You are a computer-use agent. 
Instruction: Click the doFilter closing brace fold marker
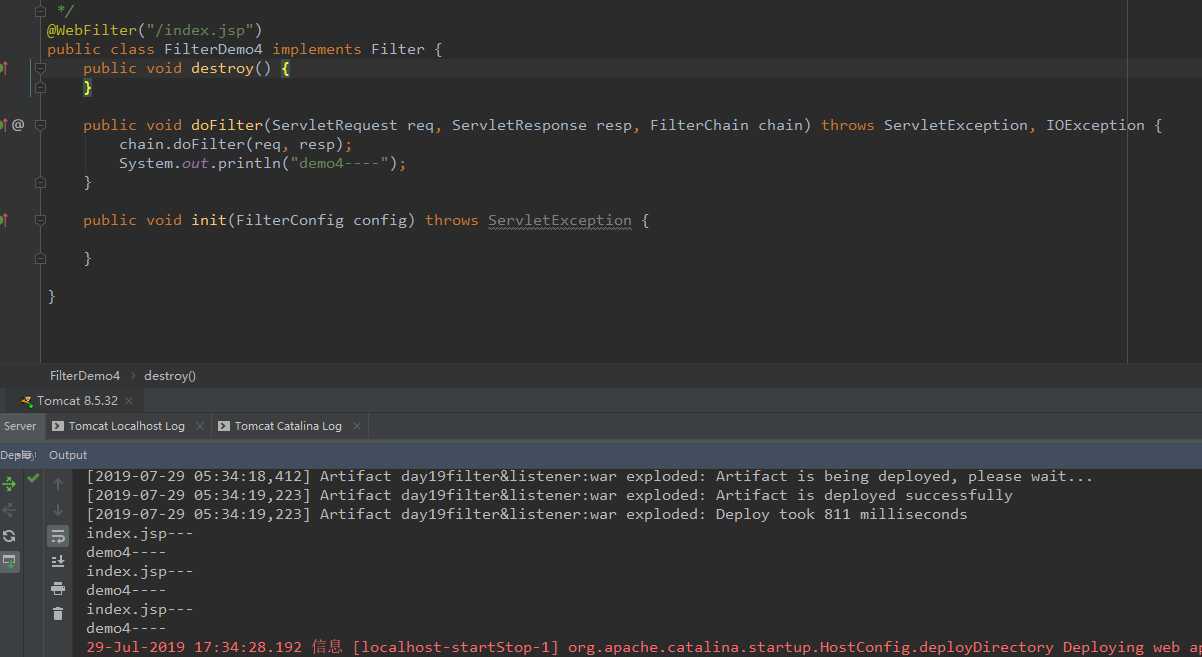tap(40, 182)
